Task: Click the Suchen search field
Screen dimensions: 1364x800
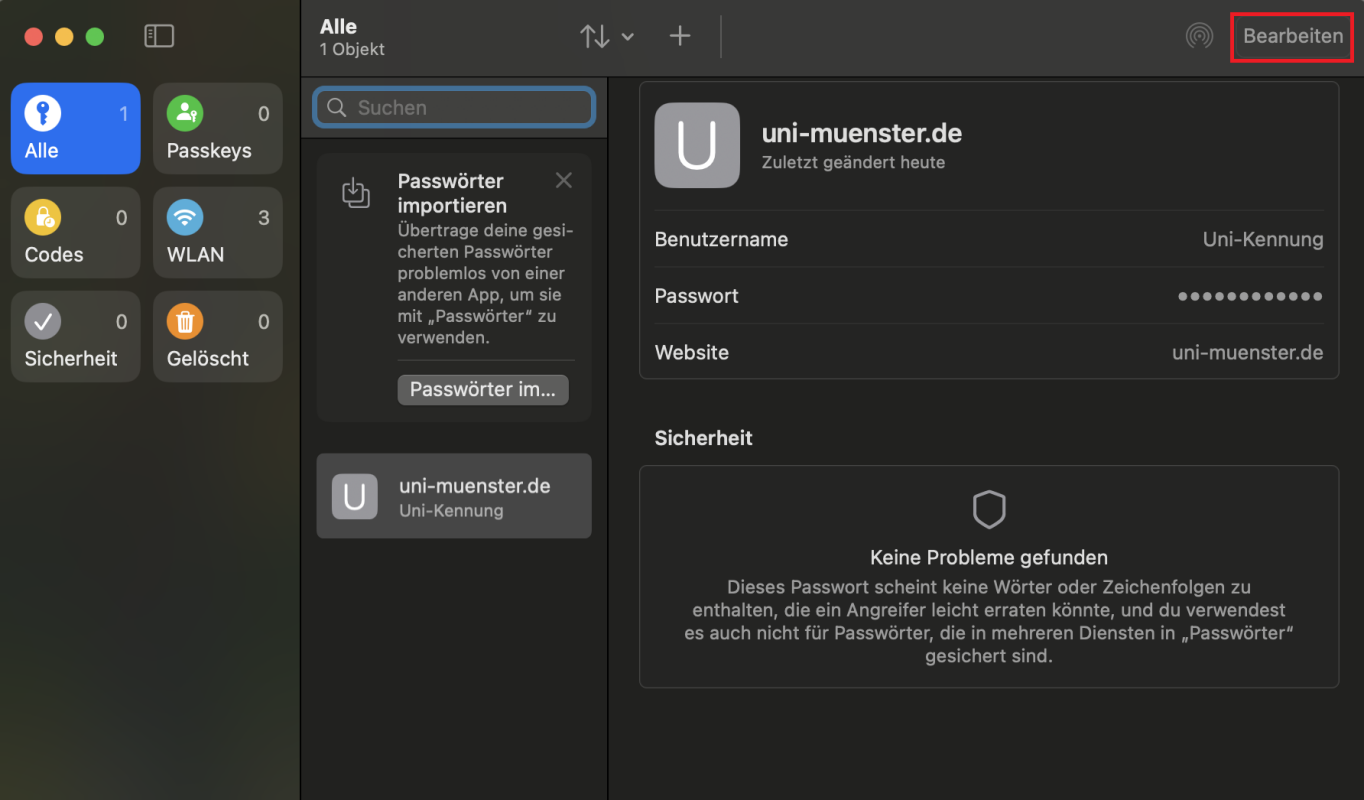Action: point(455,108)
